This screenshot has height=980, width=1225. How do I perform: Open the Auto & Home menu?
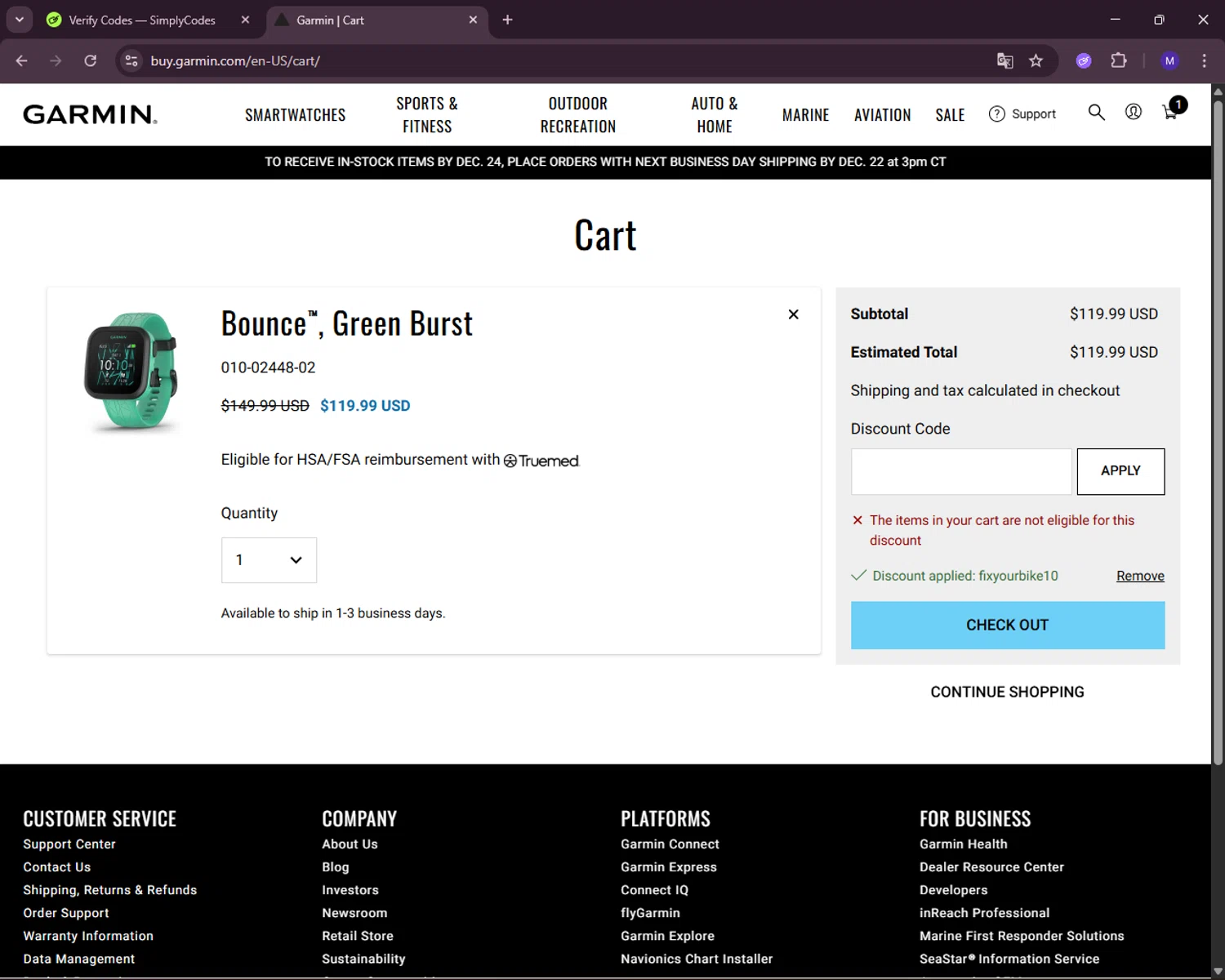point(715,115)
